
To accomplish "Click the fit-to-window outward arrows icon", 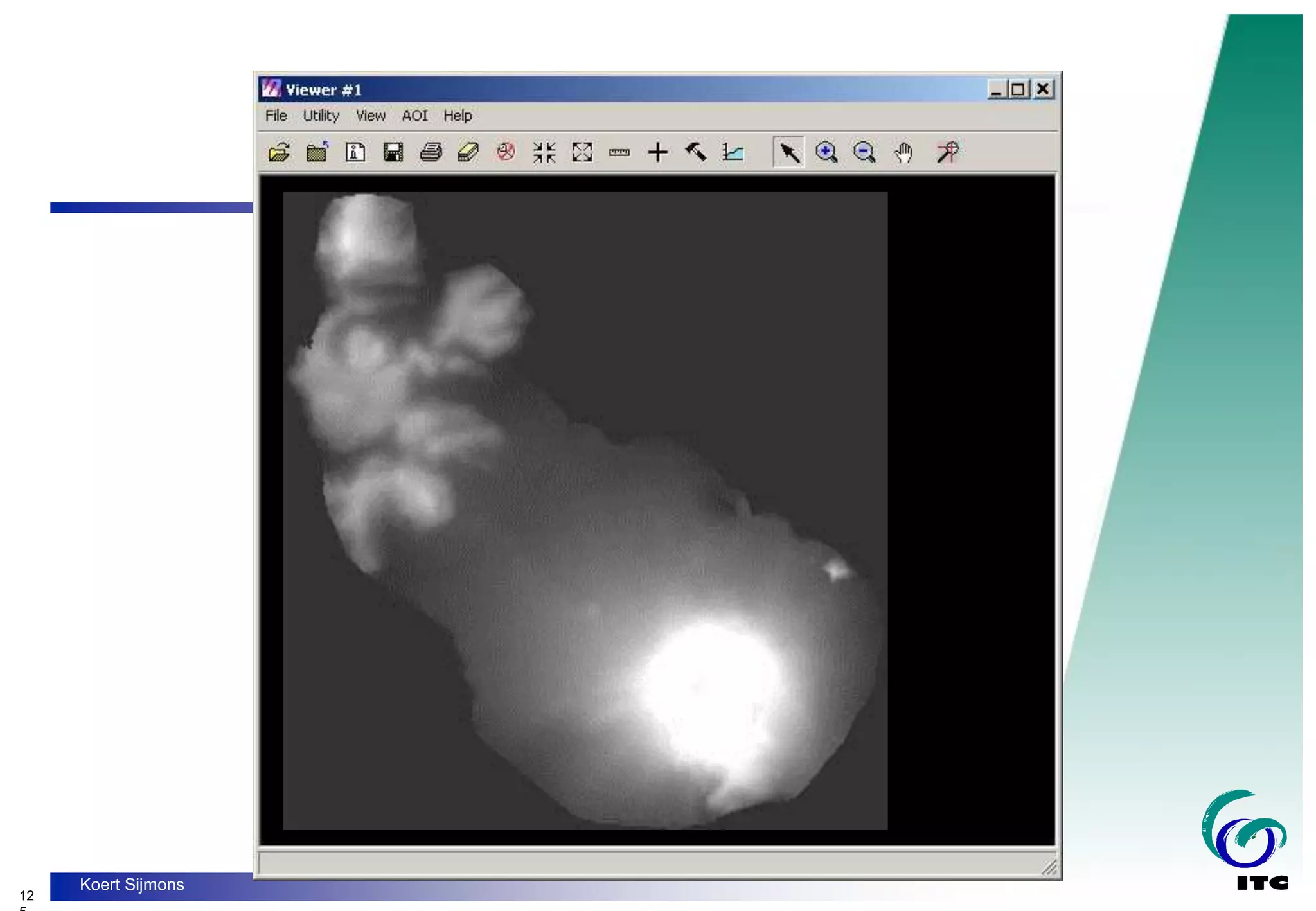I will pos(582,153).
